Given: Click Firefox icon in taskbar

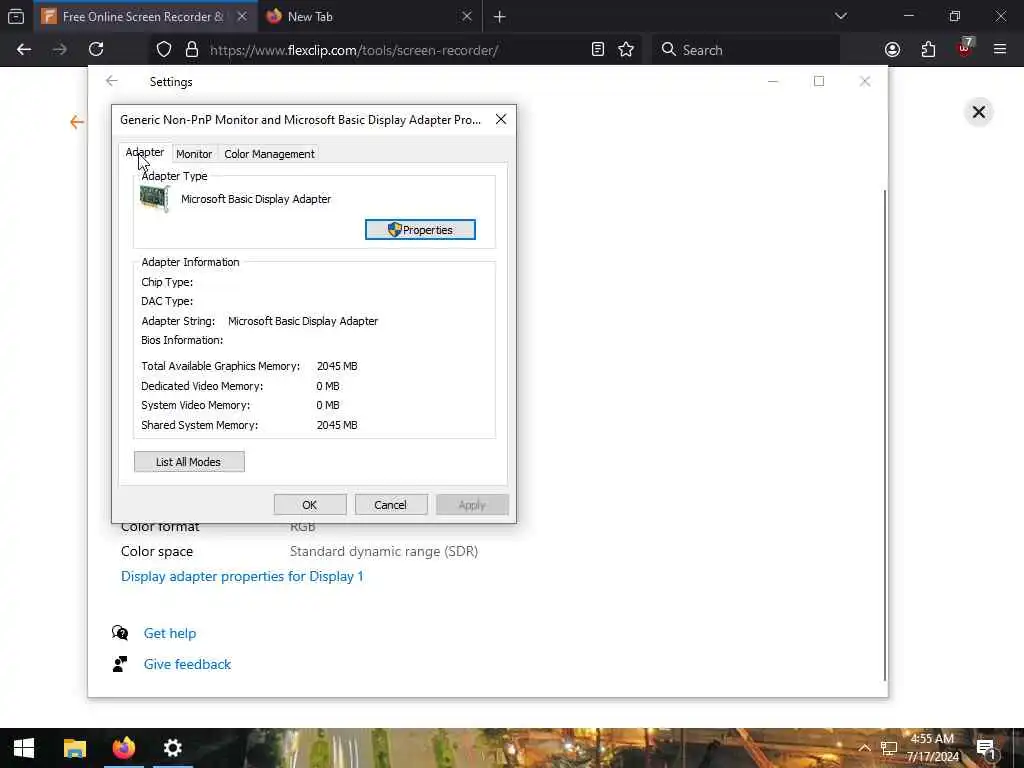Looking at the screenshot, I should [x=123, y=748].
